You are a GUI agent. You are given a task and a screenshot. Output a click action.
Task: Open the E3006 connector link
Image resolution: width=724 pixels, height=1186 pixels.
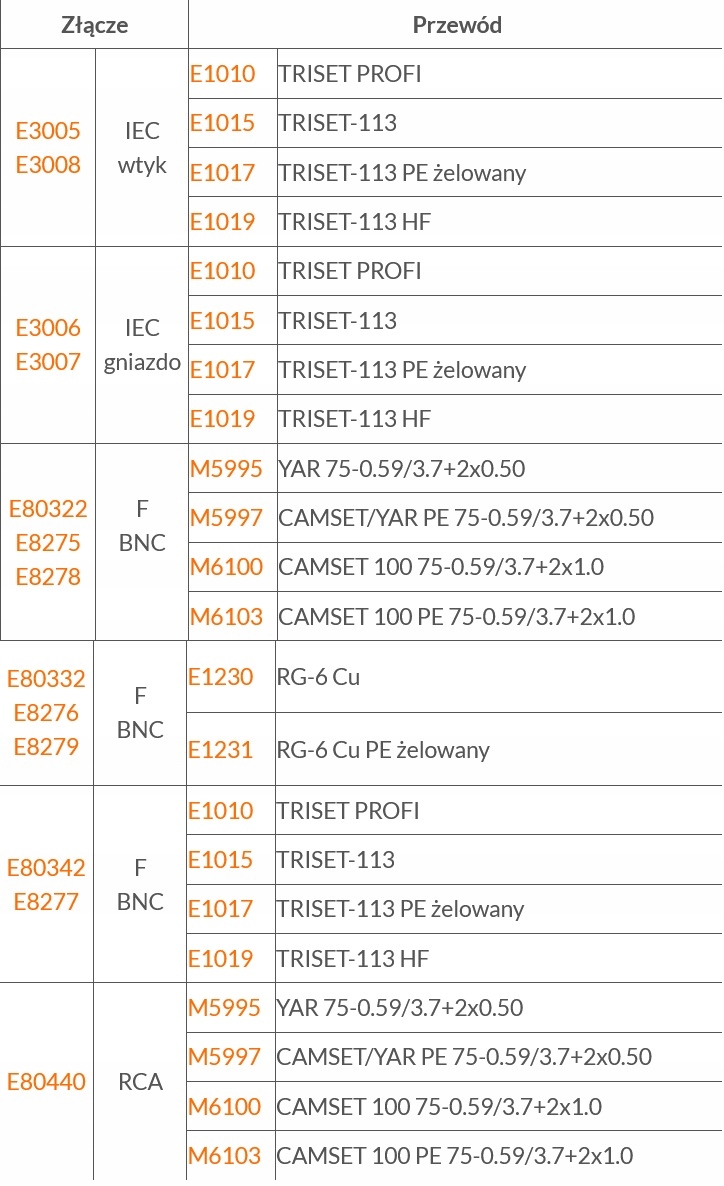click(48, 328)
